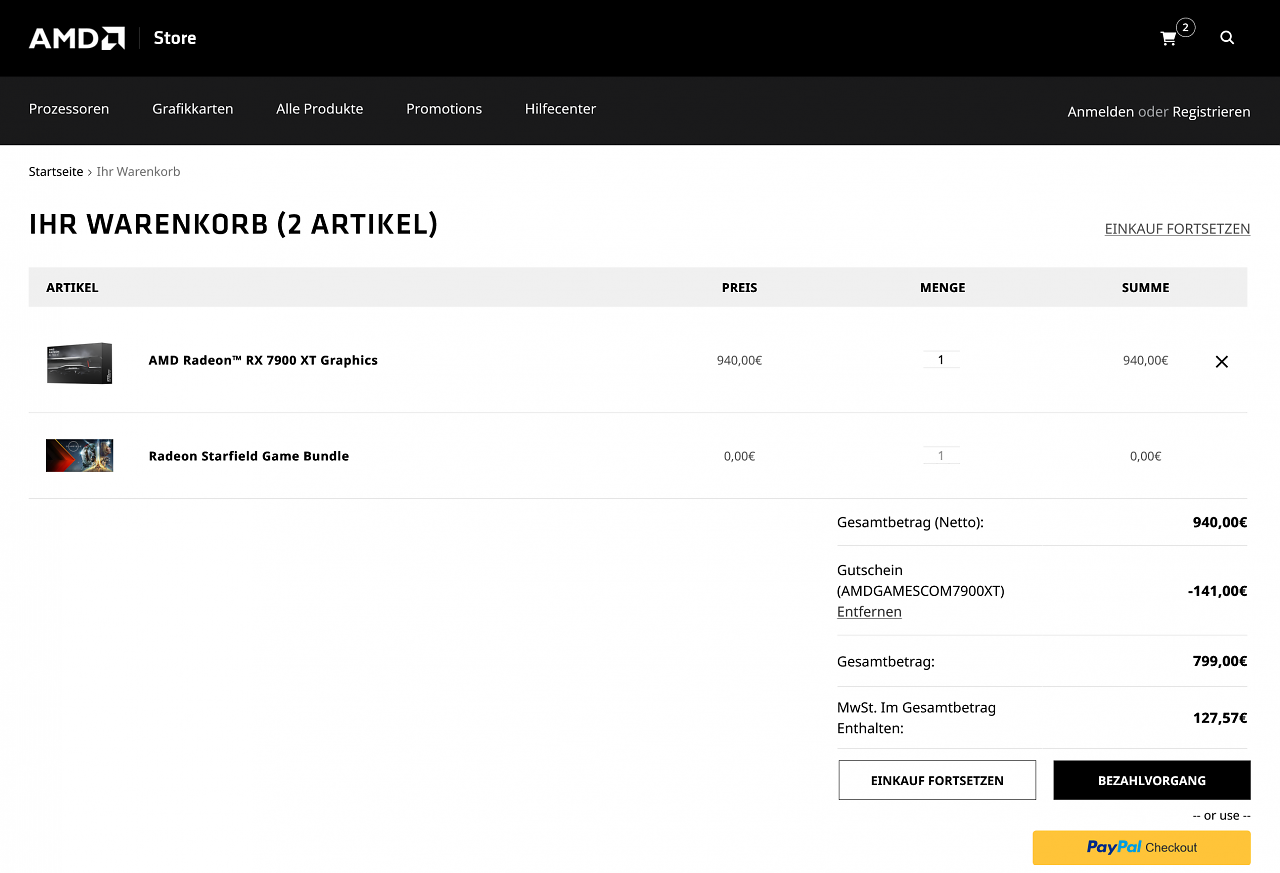The width and height of the screenshot is (1280, 873).
Task: Click the SUMME column header
Action: (x=1146, y=288)
